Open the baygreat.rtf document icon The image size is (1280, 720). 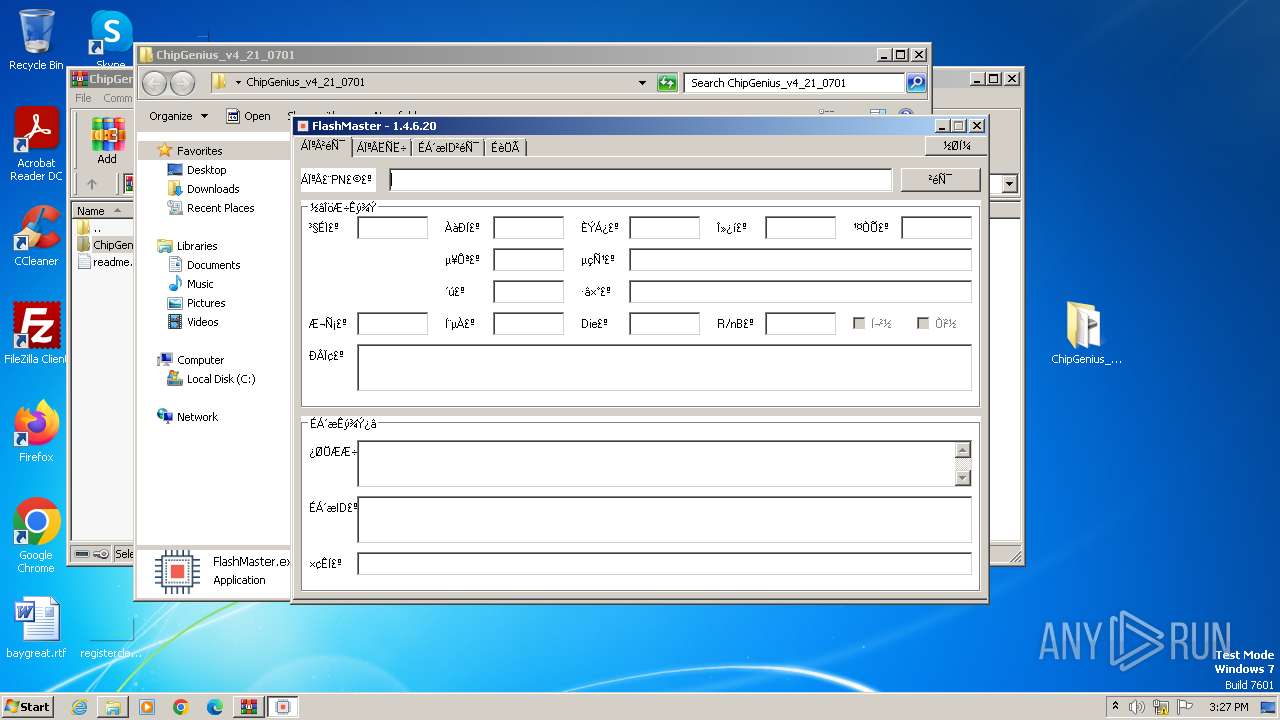click(x=36, y=628)
